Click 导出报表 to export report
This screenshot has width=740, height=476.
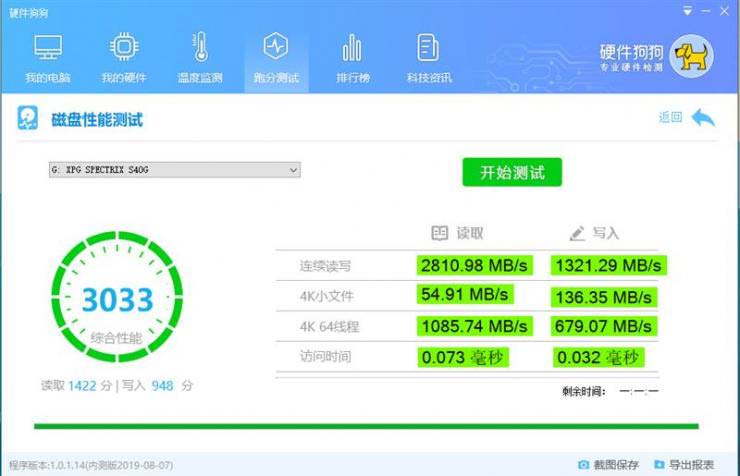[691, 465]
